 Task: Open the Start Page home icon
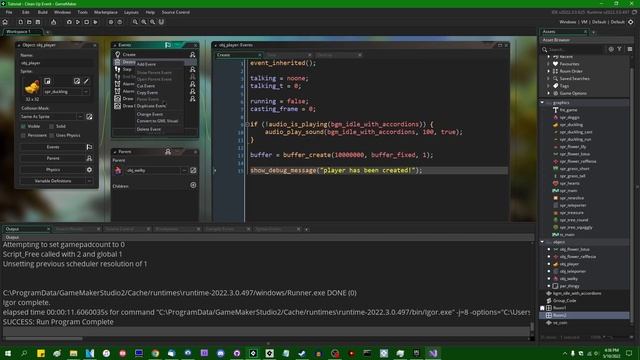tap(5, 22)
